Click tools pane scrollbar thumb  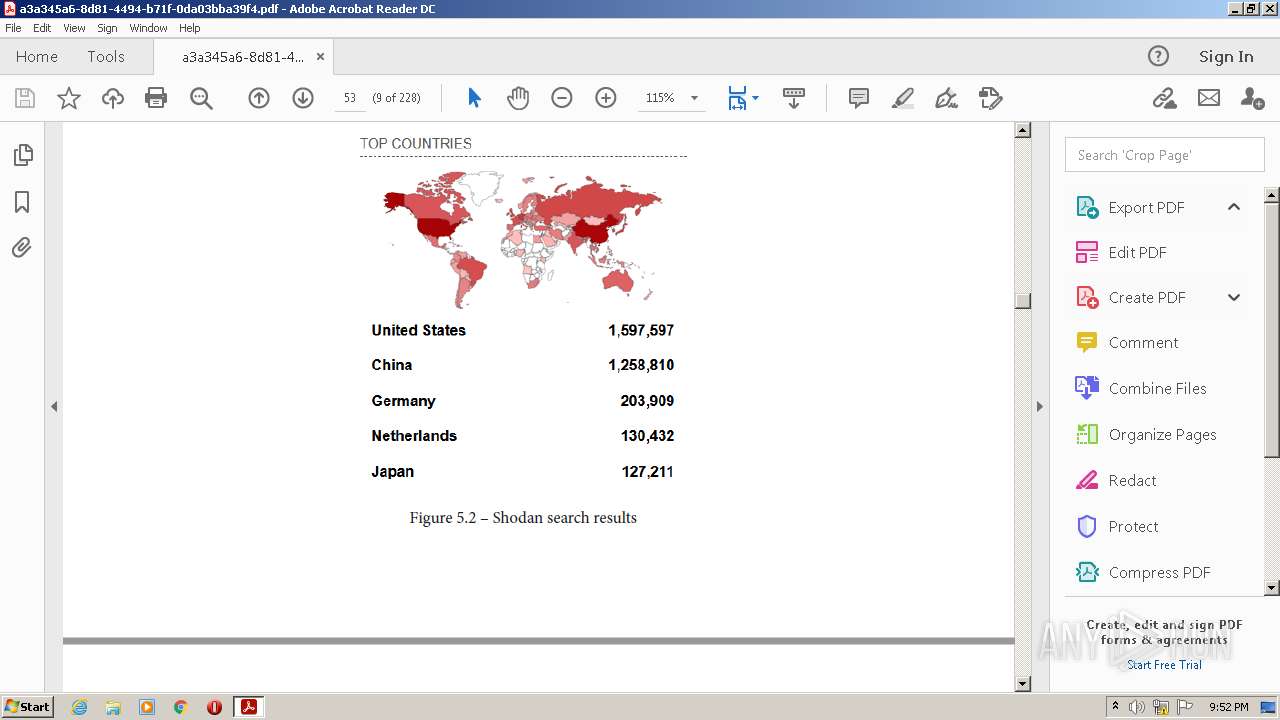coord(1272,330)
